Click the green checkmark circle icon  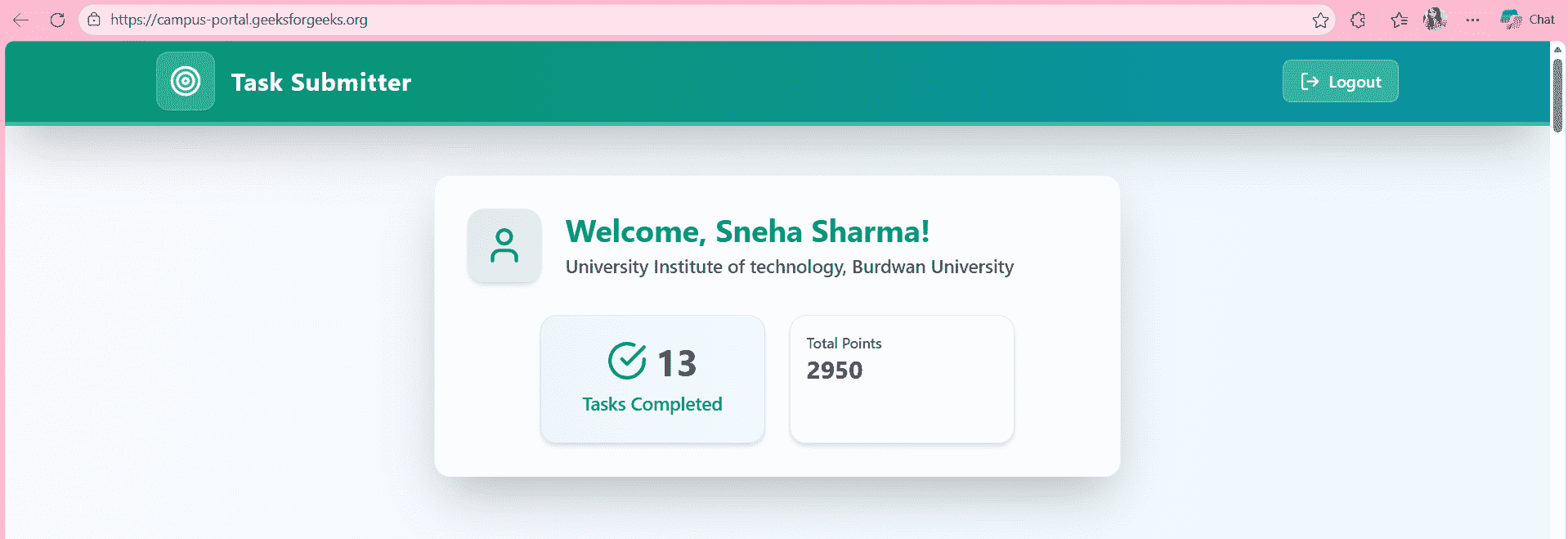pyautogui.click(x=627, y=361)
